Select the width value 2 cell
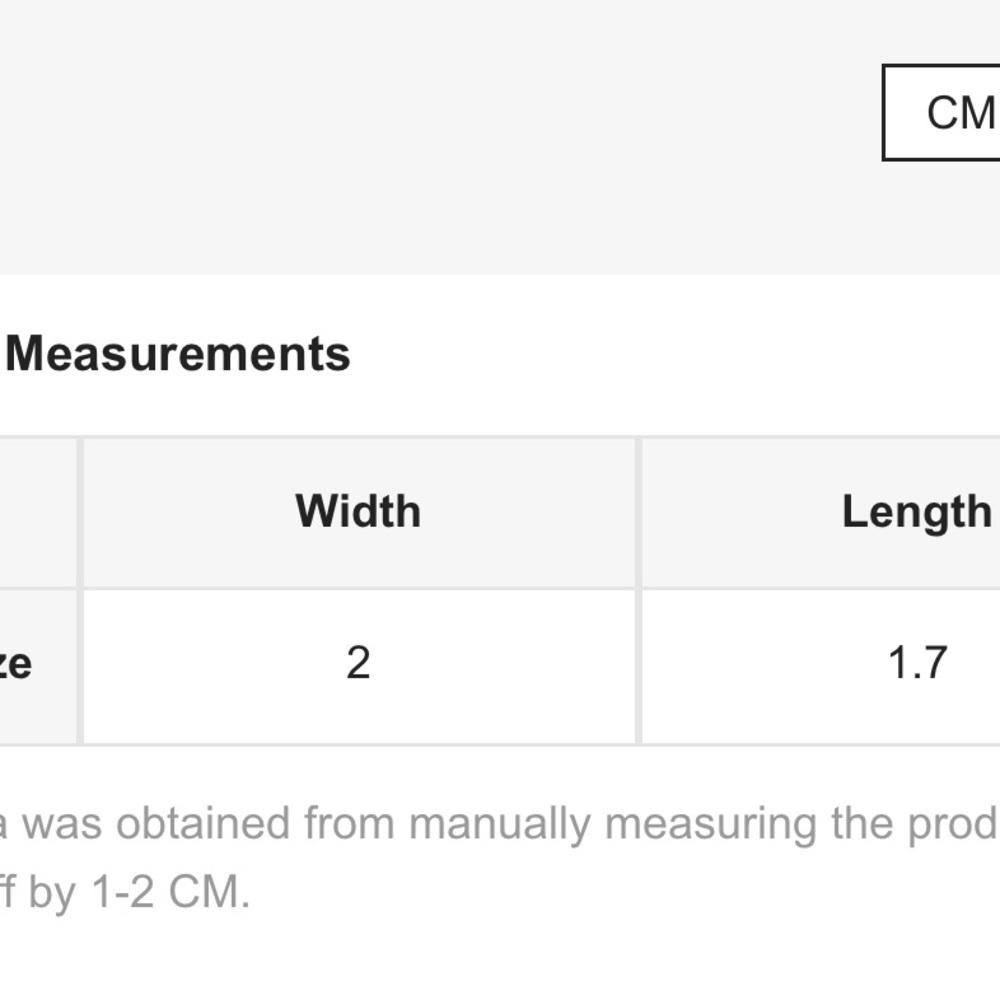 click(359, 665)
